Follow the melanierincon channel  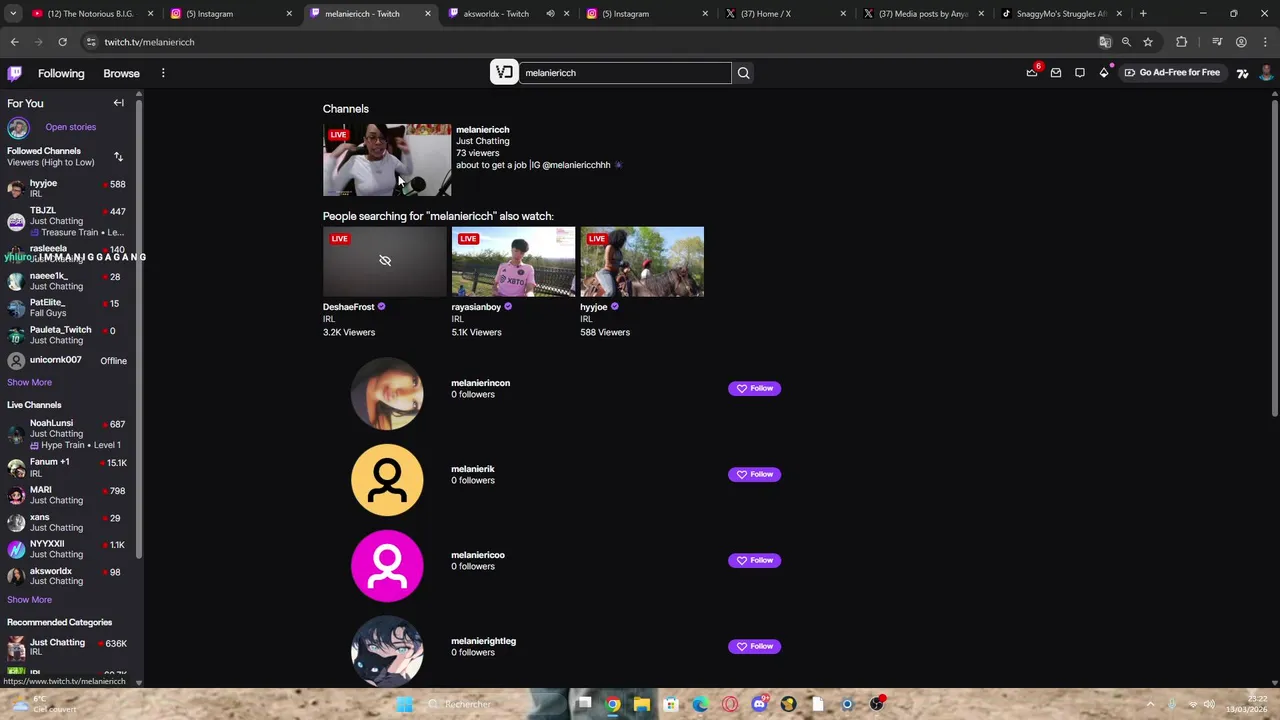[754, 388]
